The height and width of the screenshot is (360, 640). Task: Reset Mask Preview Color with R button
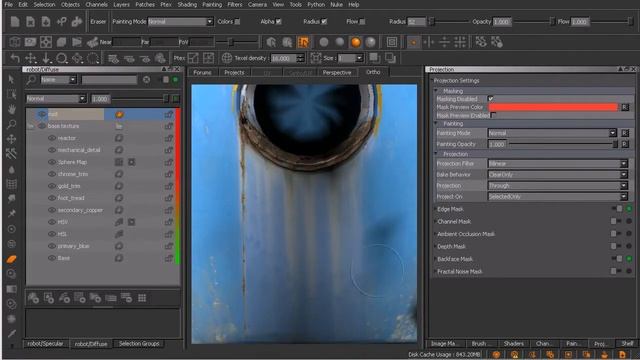(x=625, y=107)
